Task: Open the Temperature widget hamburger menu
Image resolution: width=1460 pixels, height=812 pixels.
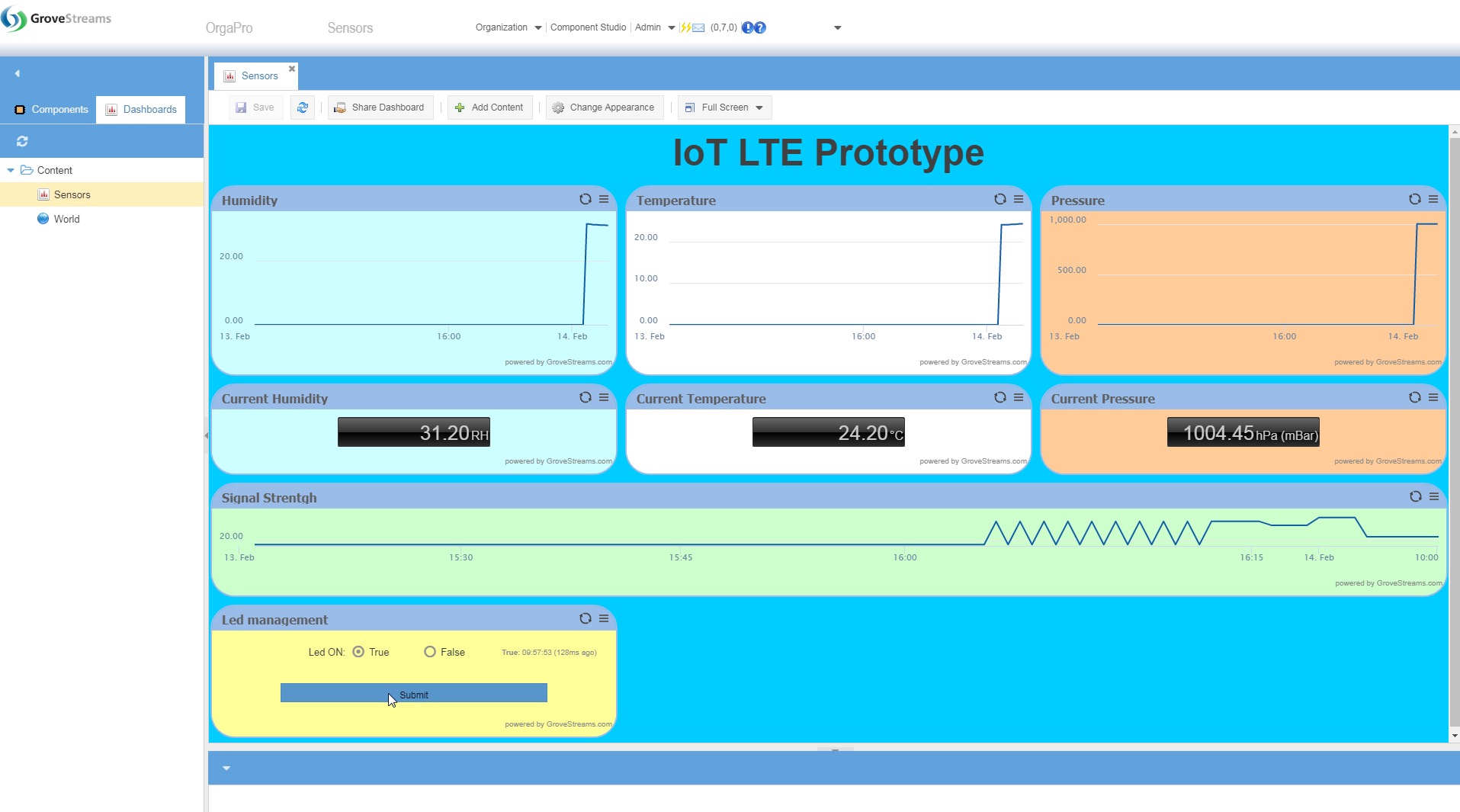Action: tap(1019, 199)
